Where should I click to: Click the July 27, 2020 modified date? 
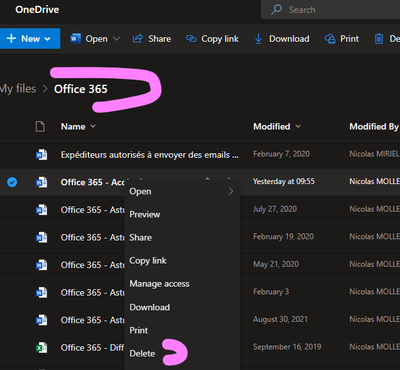coord(275,209)
